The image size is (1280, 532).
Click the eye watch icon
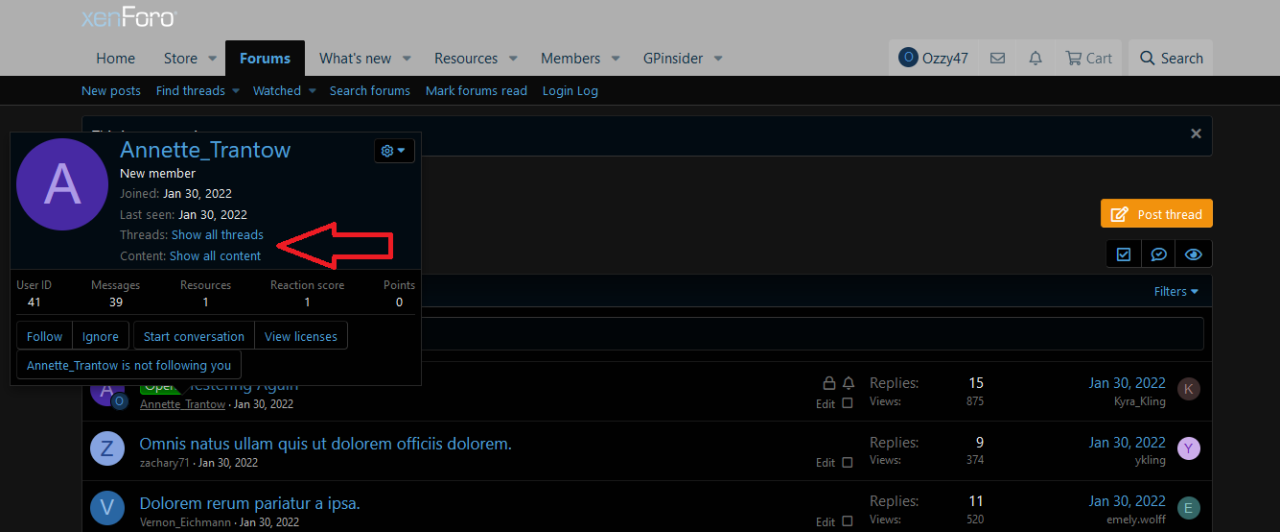point(1193,254)
